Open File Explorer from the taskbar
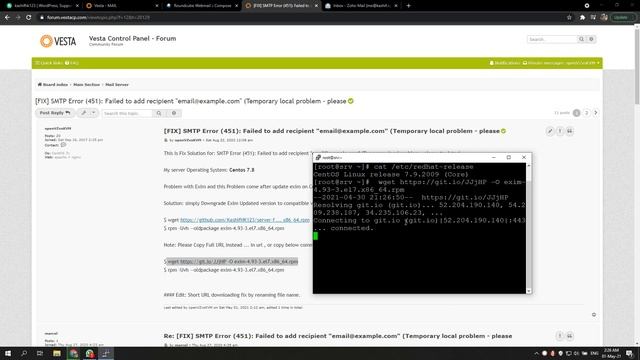Viewport: 640px width, 360px height. click(57, 353)
